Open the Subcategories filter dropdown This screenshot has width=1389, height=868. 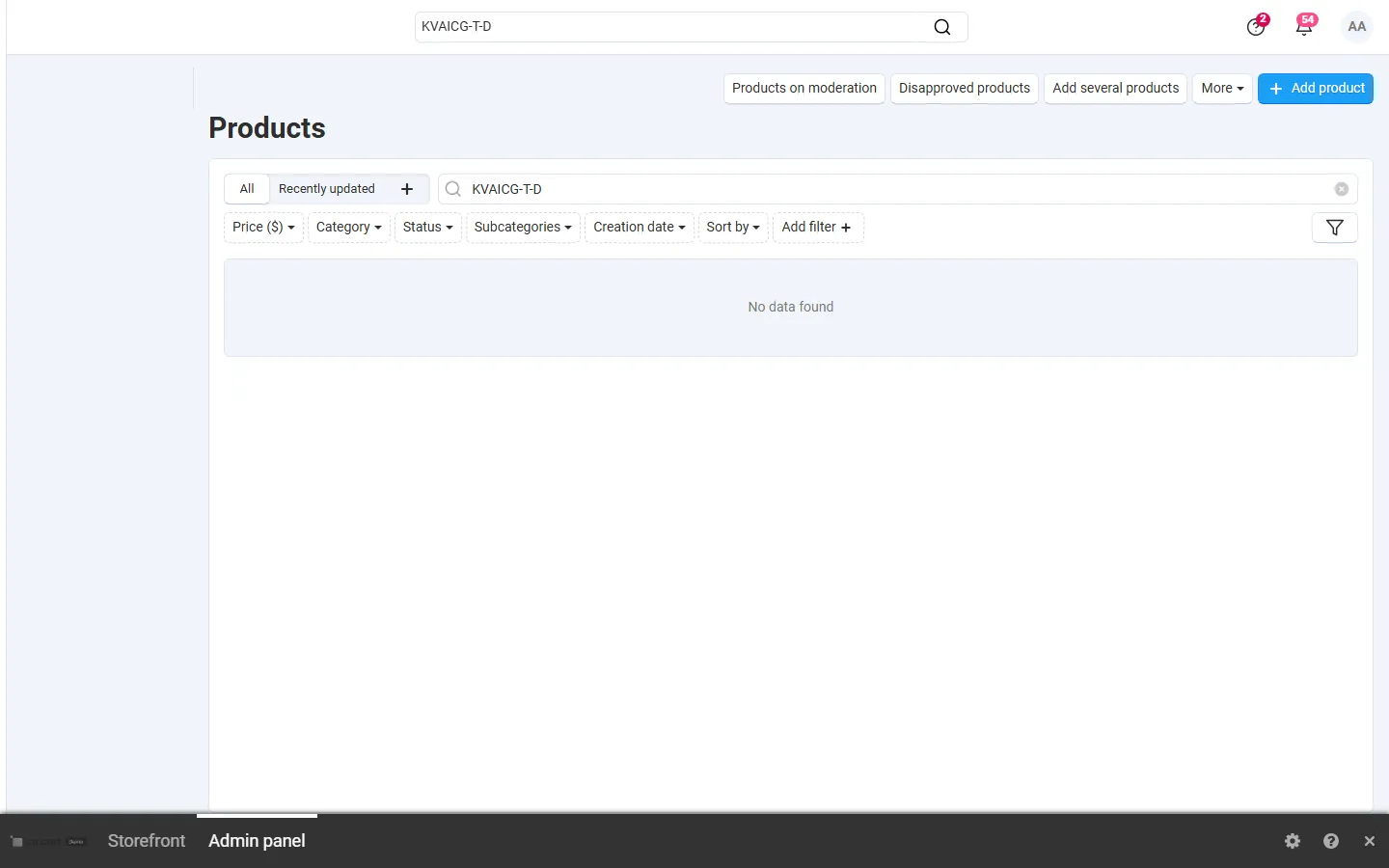coord(523,228)
